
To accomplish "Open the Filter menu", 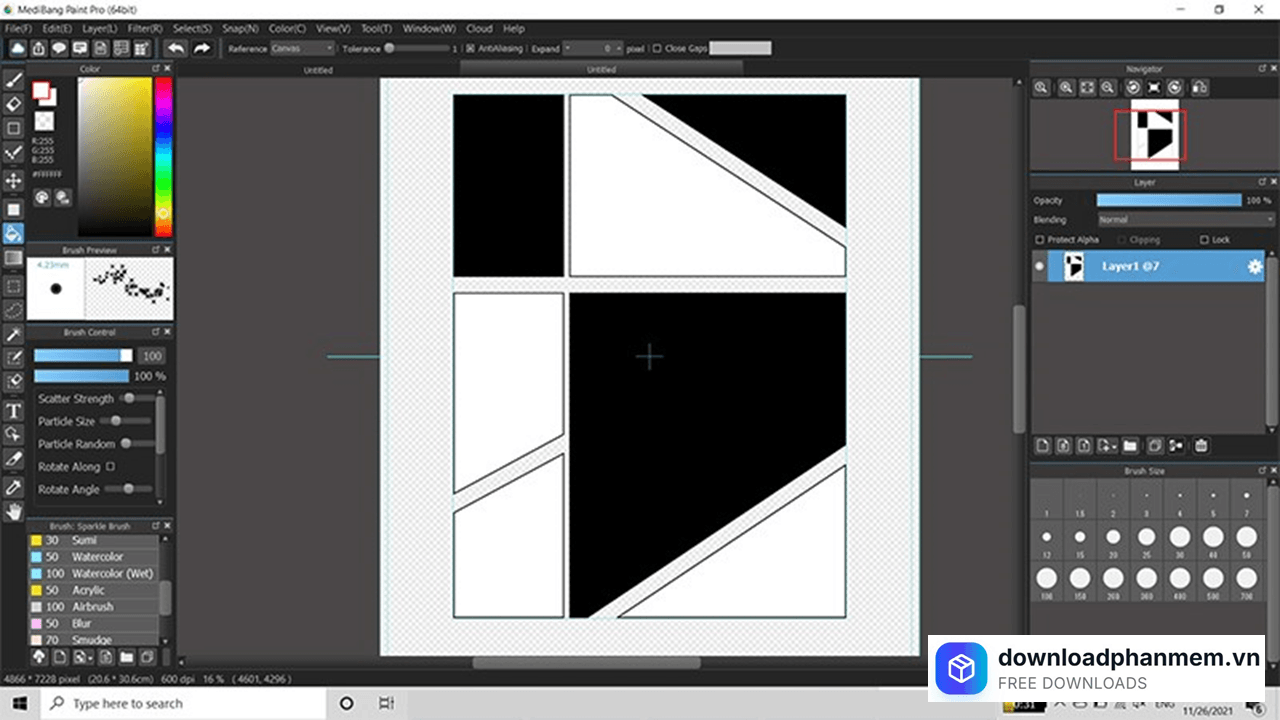I will (x=145, y=29).
